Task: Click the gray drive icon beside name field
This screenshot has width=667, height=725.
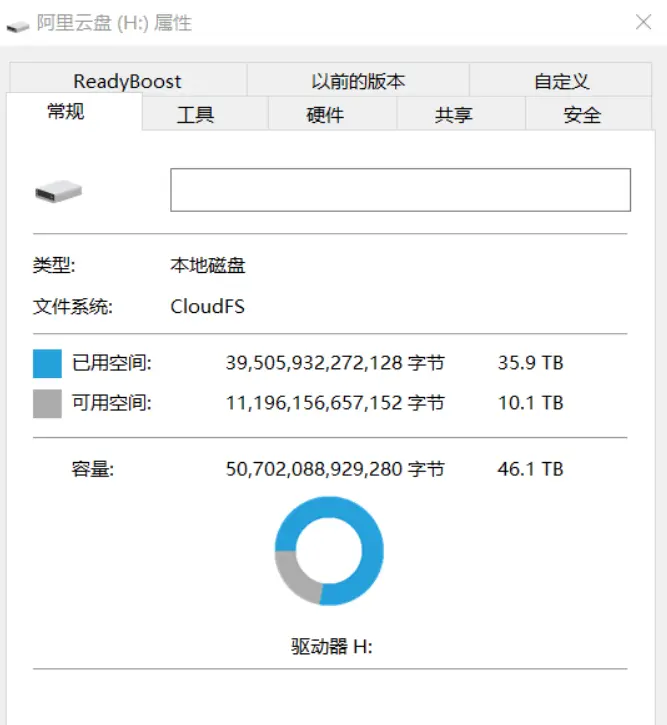Action: (x=58, y=191)
